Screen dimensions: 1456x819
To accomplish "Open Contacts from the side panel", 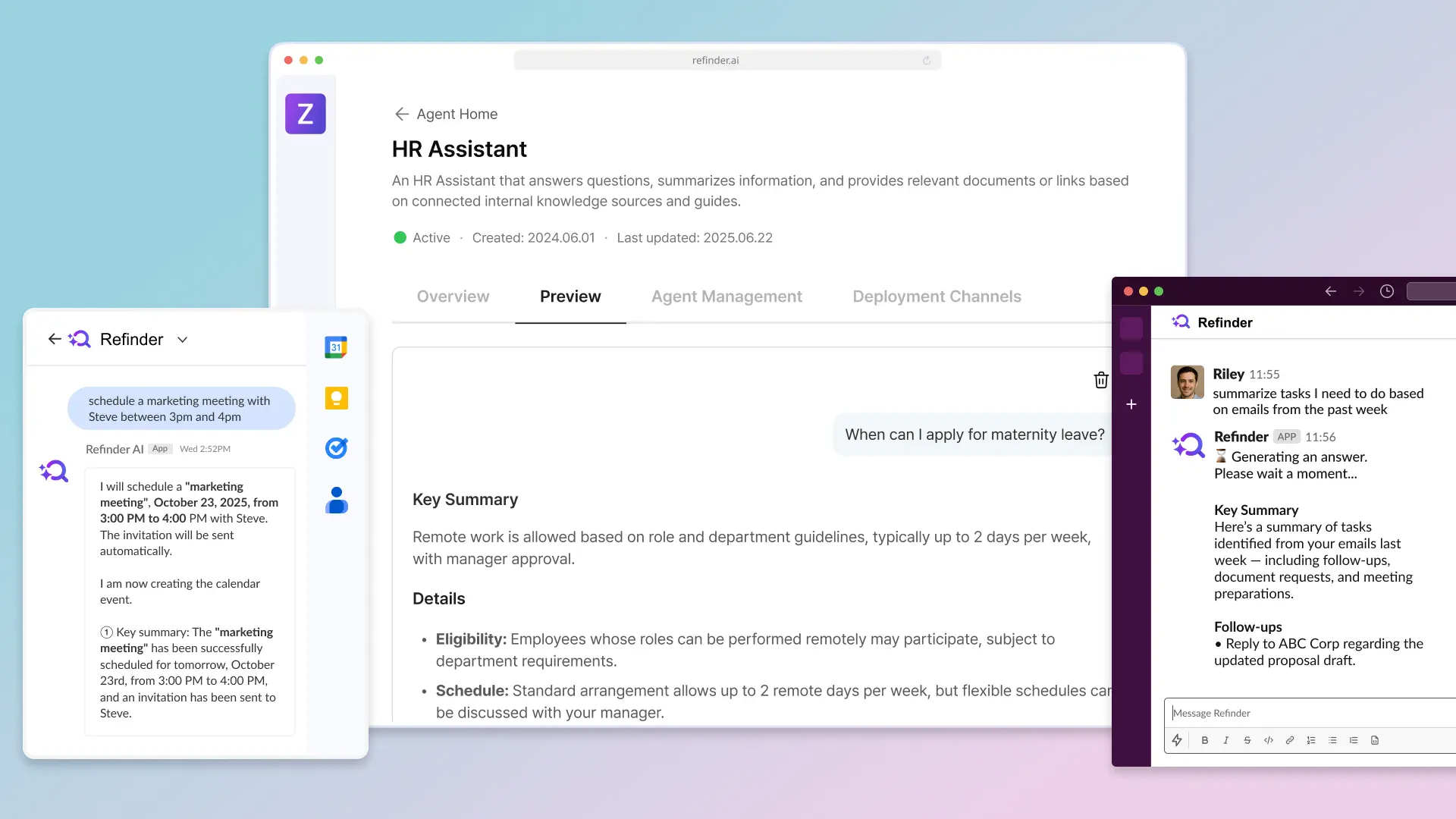I will (336, 500).
